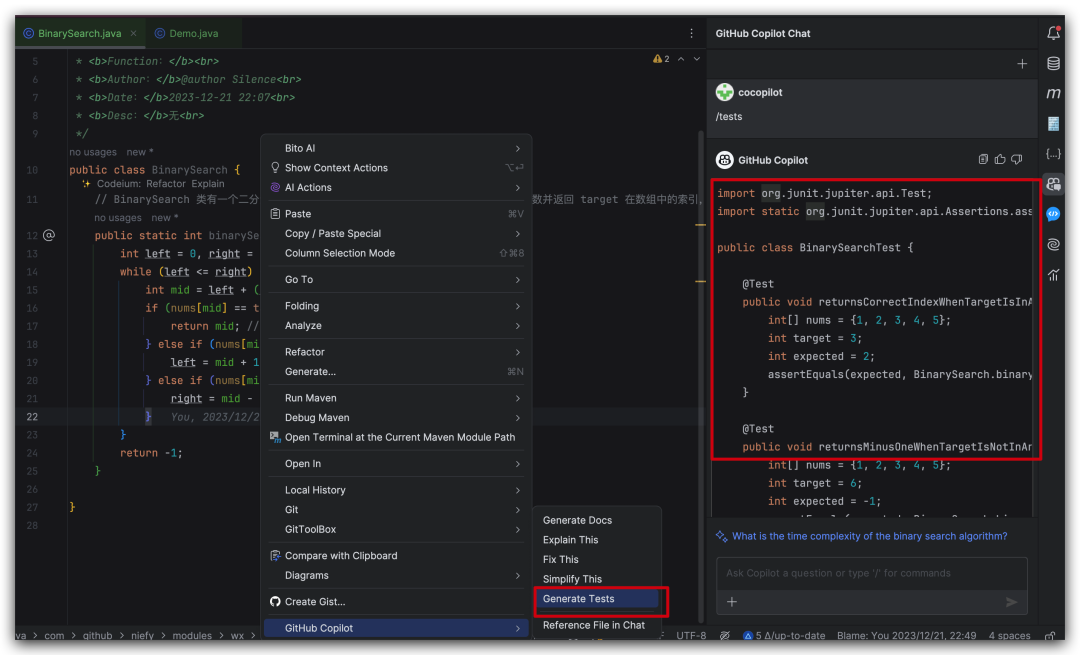Open the spiral tool window icon

pyautogui.click(x=1053, y=245)
